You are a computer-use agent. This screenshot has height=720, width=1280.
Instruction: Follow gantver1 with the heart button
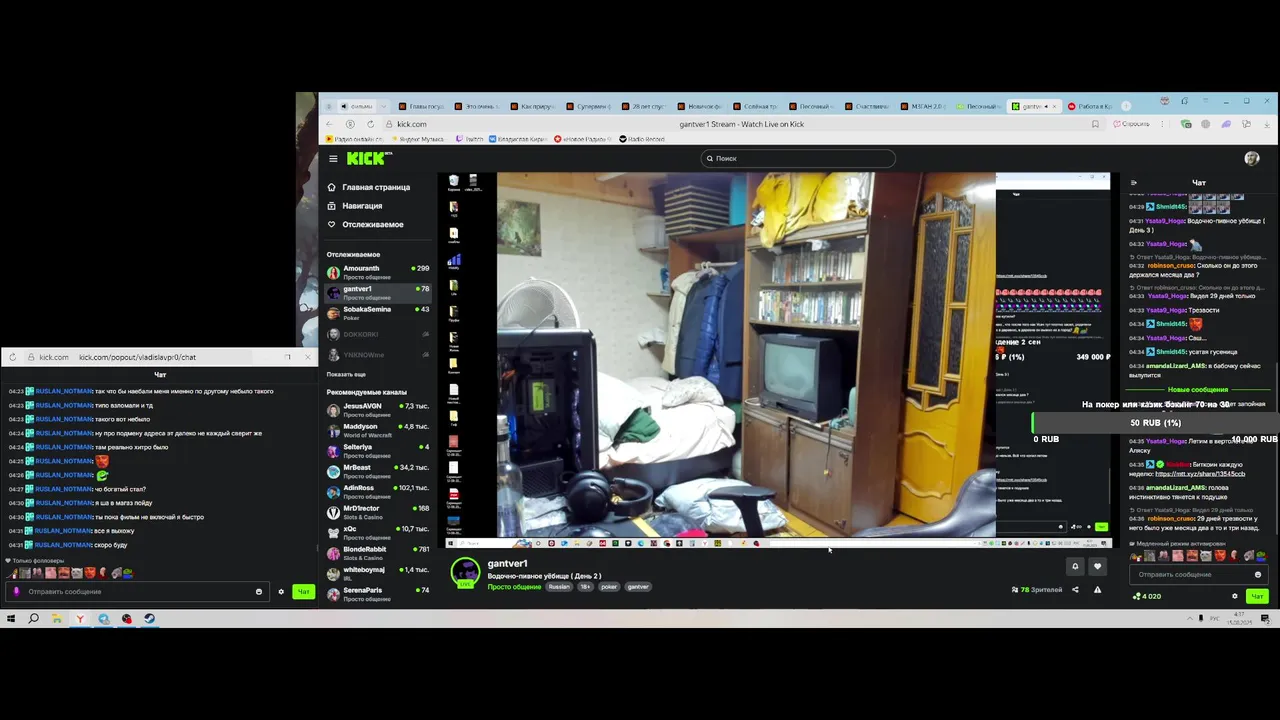(1097, 566)
